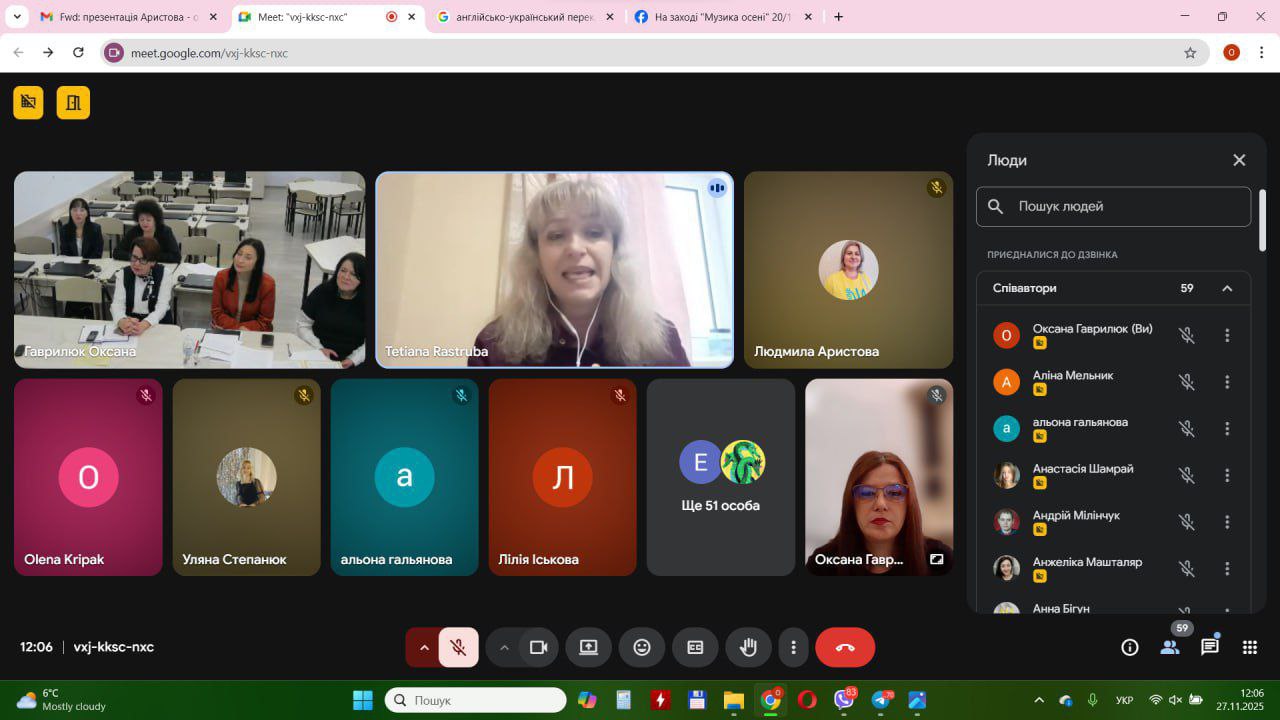Click the people panel scrollbar
Screen dimensions: 1280x720
click(x=1262, y=220)
